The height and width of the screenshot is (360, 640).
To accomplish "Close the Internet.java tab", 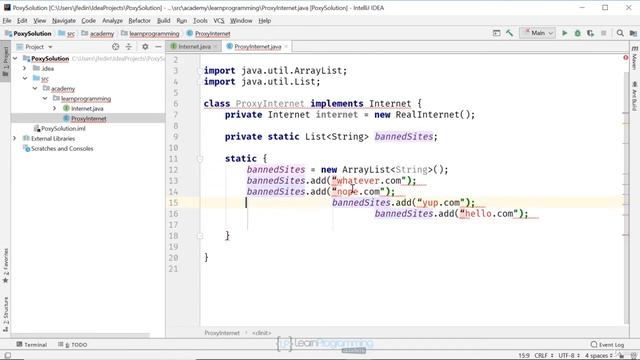I will (x=216, y=47).
